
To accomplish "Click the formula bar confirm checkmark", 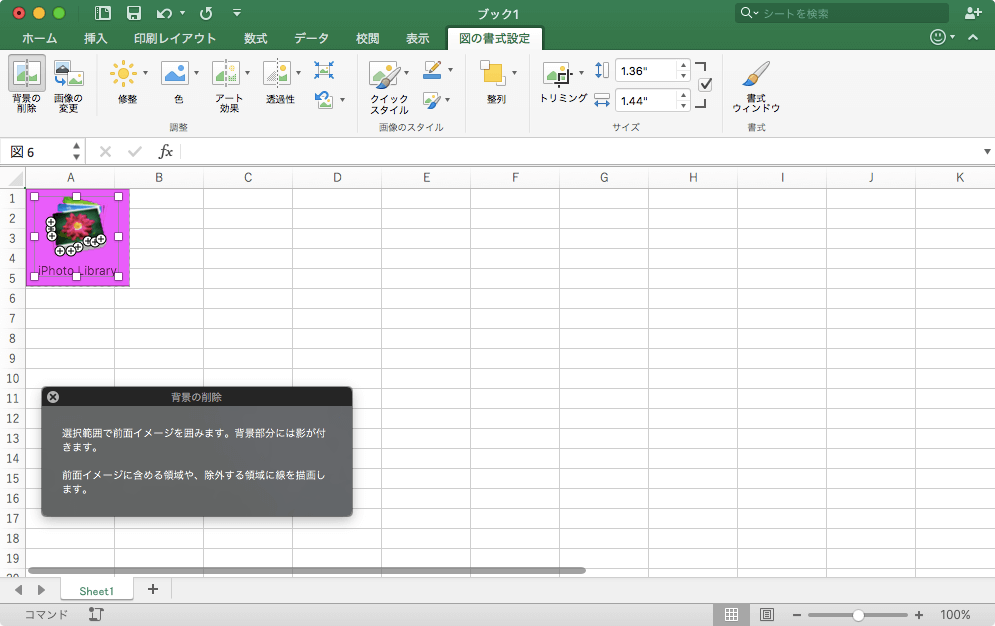I will pyautogui.click(x=135, y=152).
